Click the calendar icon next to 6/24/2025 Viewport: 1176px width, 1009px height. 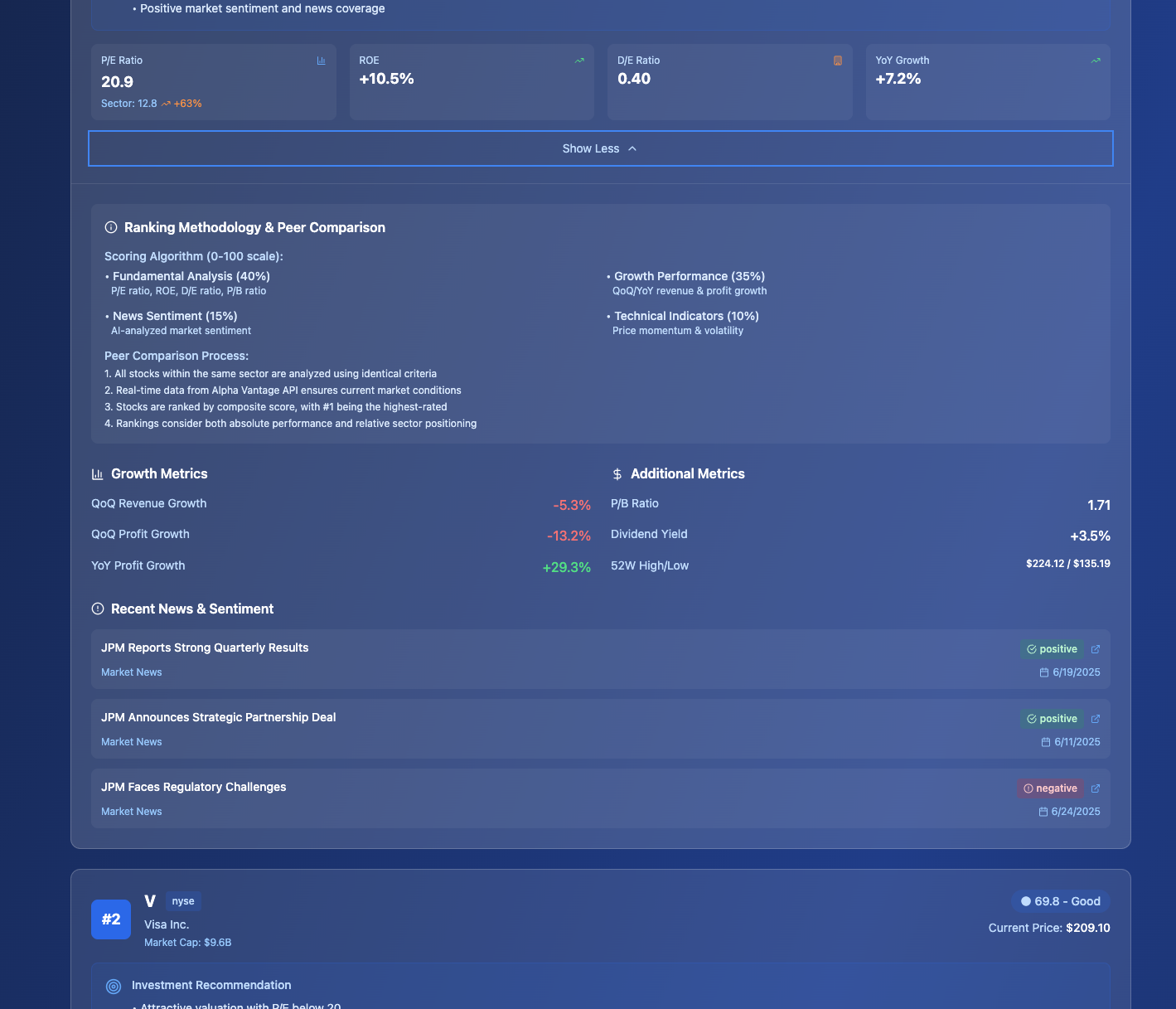1043,812
